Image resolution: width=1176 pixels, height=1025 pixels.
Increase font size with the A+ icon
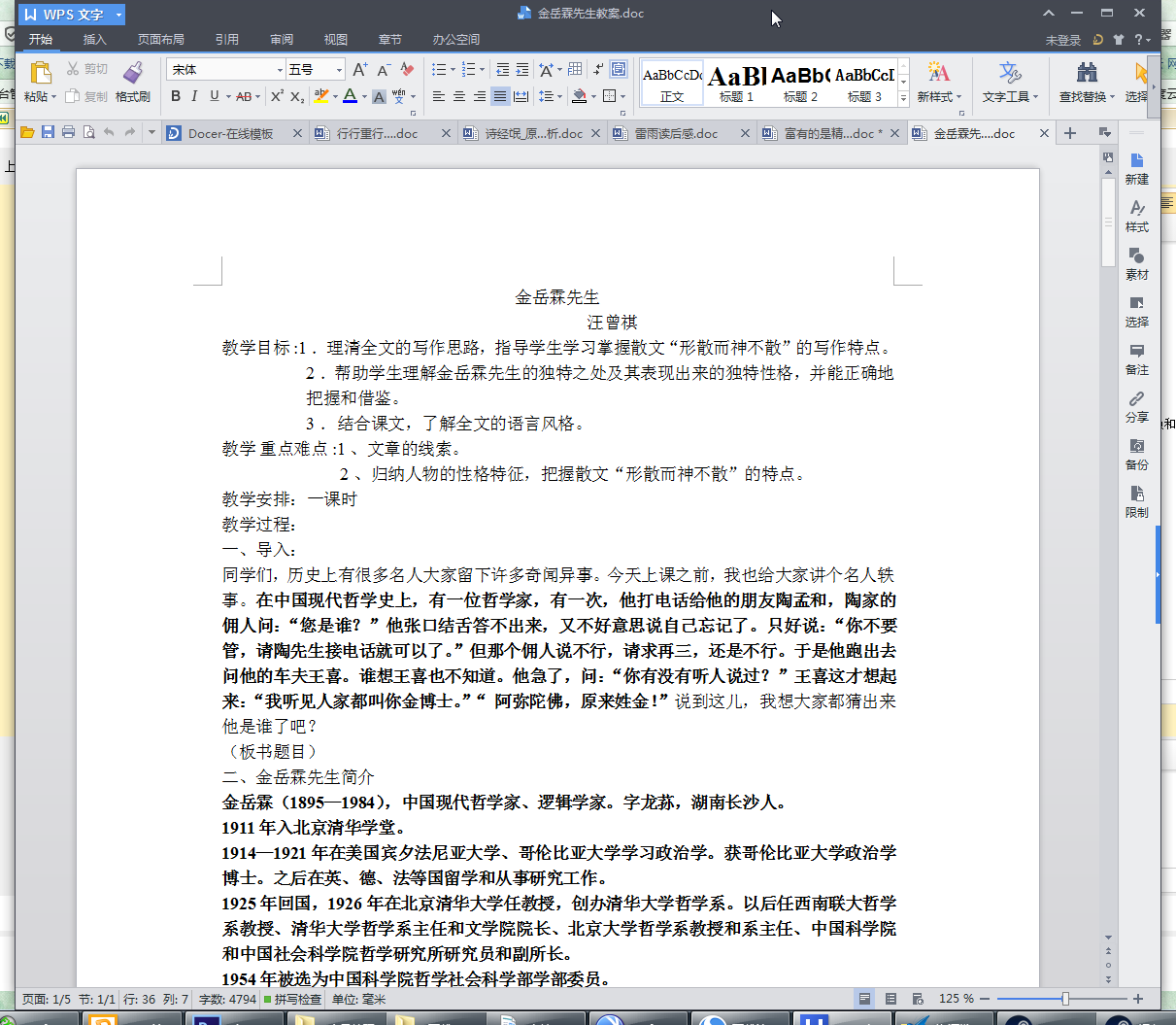click(x=359, y=69)
